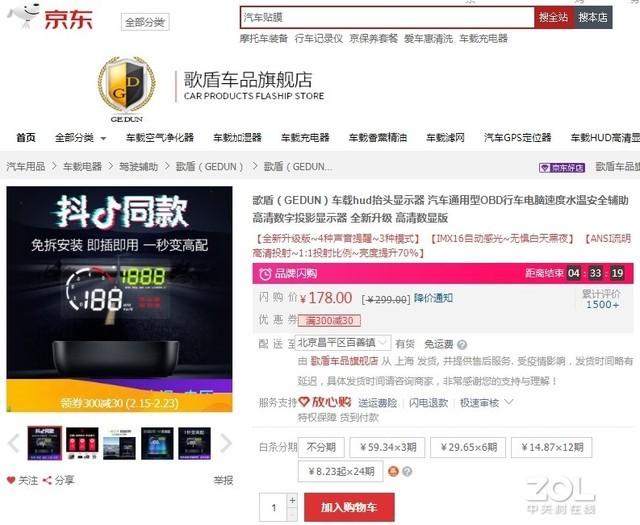640x525 pixels.
Task: Click the 京东好店 badge icon
Action: [562, 167]
